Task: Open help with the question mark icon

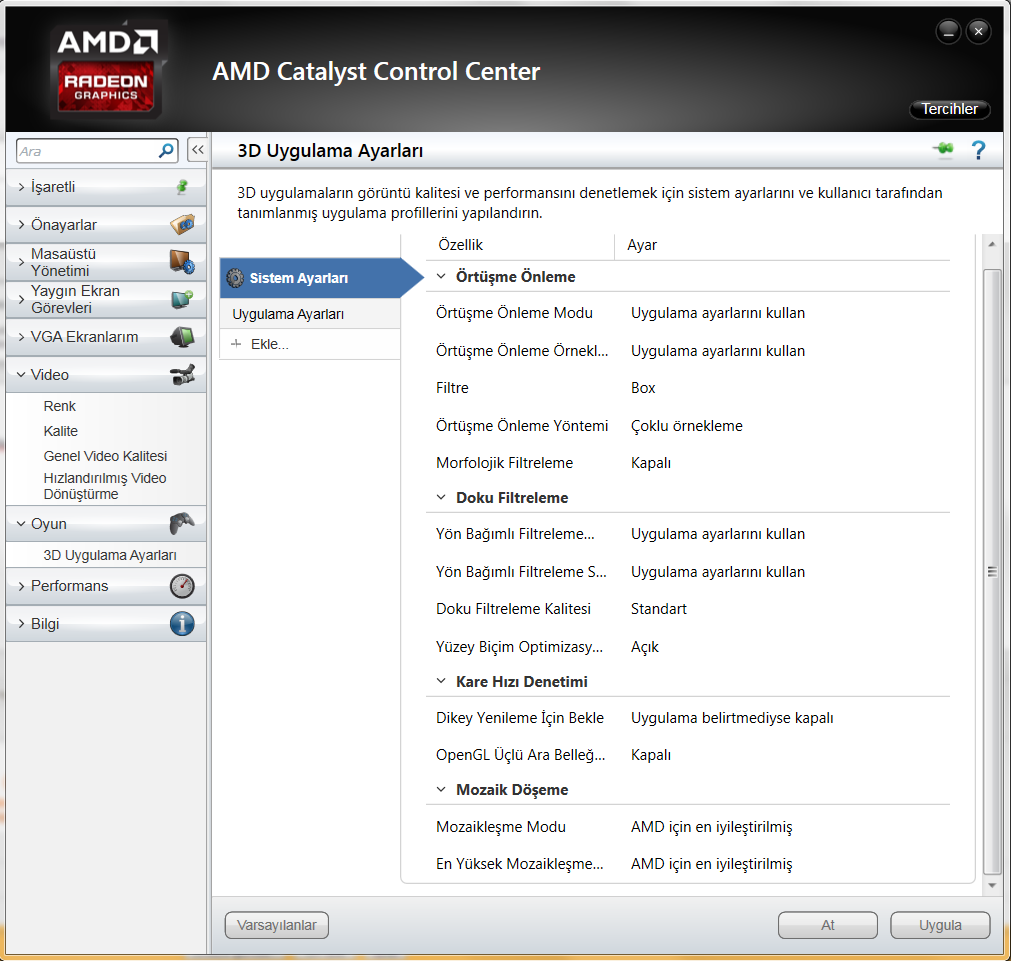Action: point(978,150)
